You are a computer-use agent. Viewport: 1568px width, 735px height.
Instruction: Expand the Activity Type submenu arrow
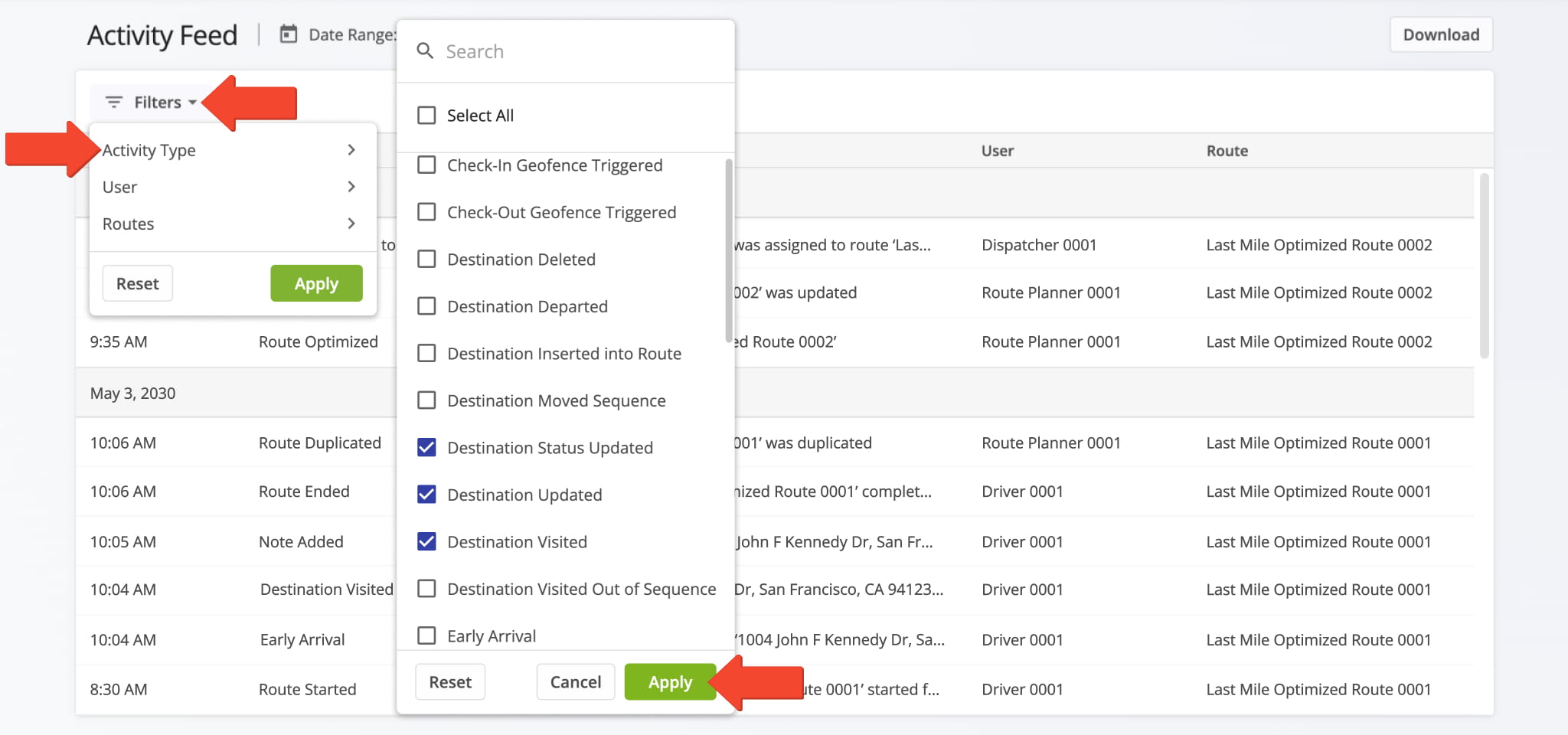[x=351, y=150]
